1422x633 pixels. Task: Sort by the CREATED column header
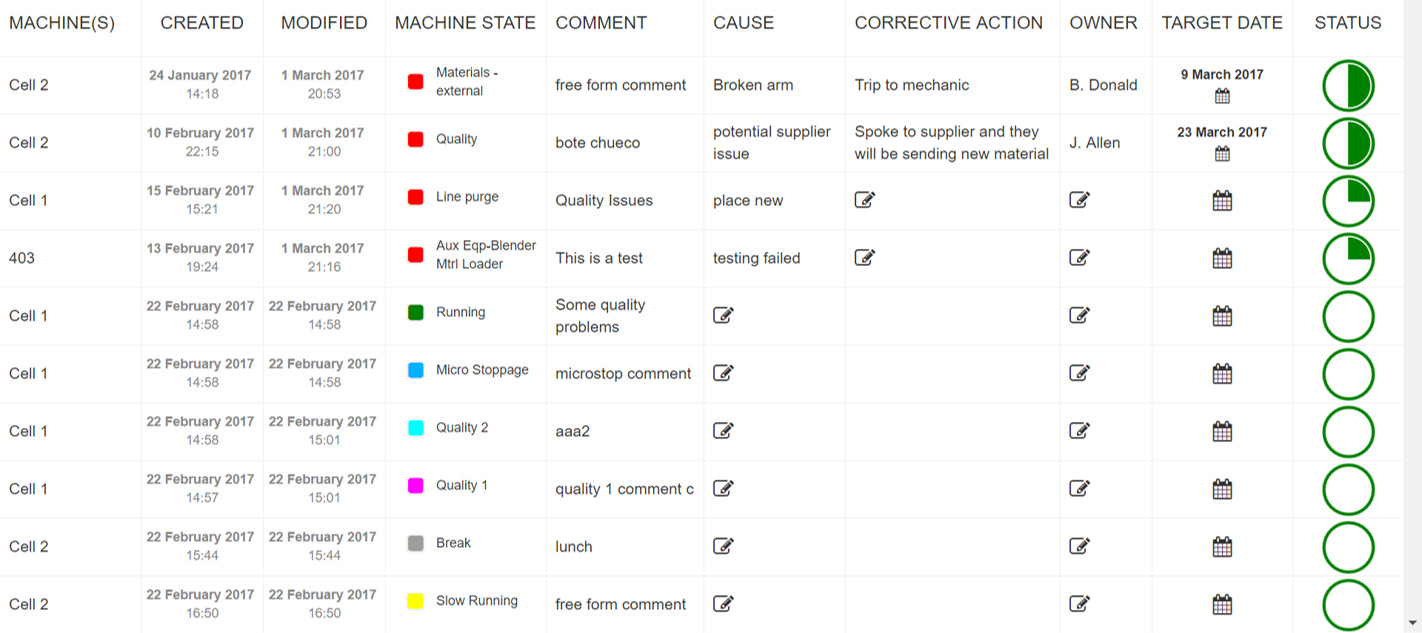(x=202, y=23)
